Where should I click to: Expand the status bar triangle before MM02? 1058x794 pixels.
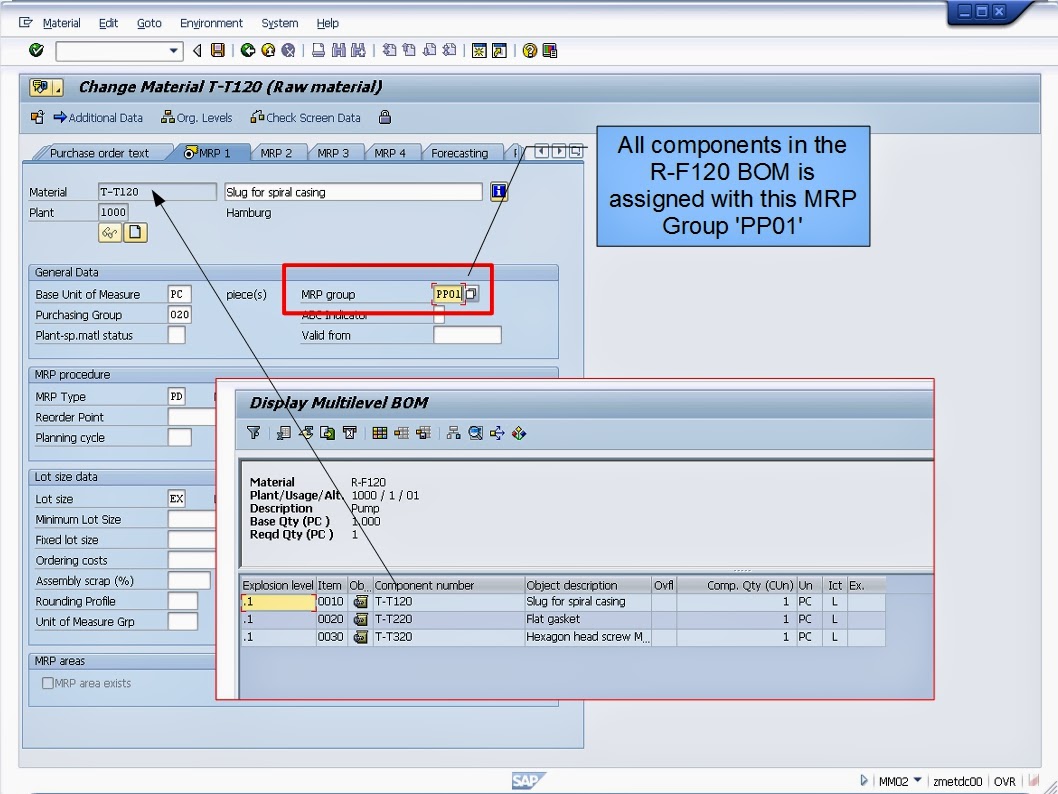[864, 781]
